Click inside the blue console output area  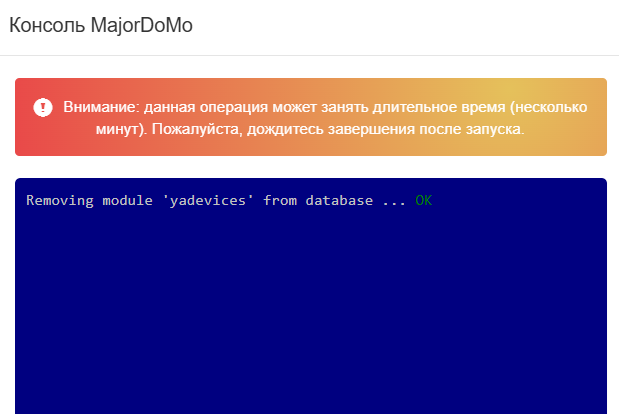(311, 296)
